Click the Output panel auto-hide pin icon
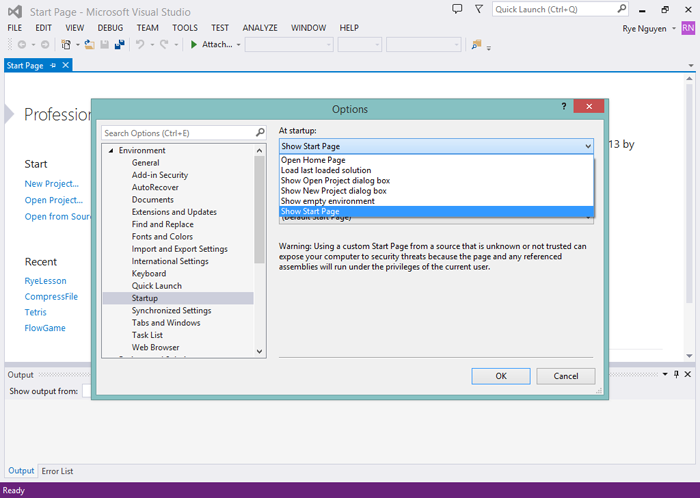 tap(676, 374)
